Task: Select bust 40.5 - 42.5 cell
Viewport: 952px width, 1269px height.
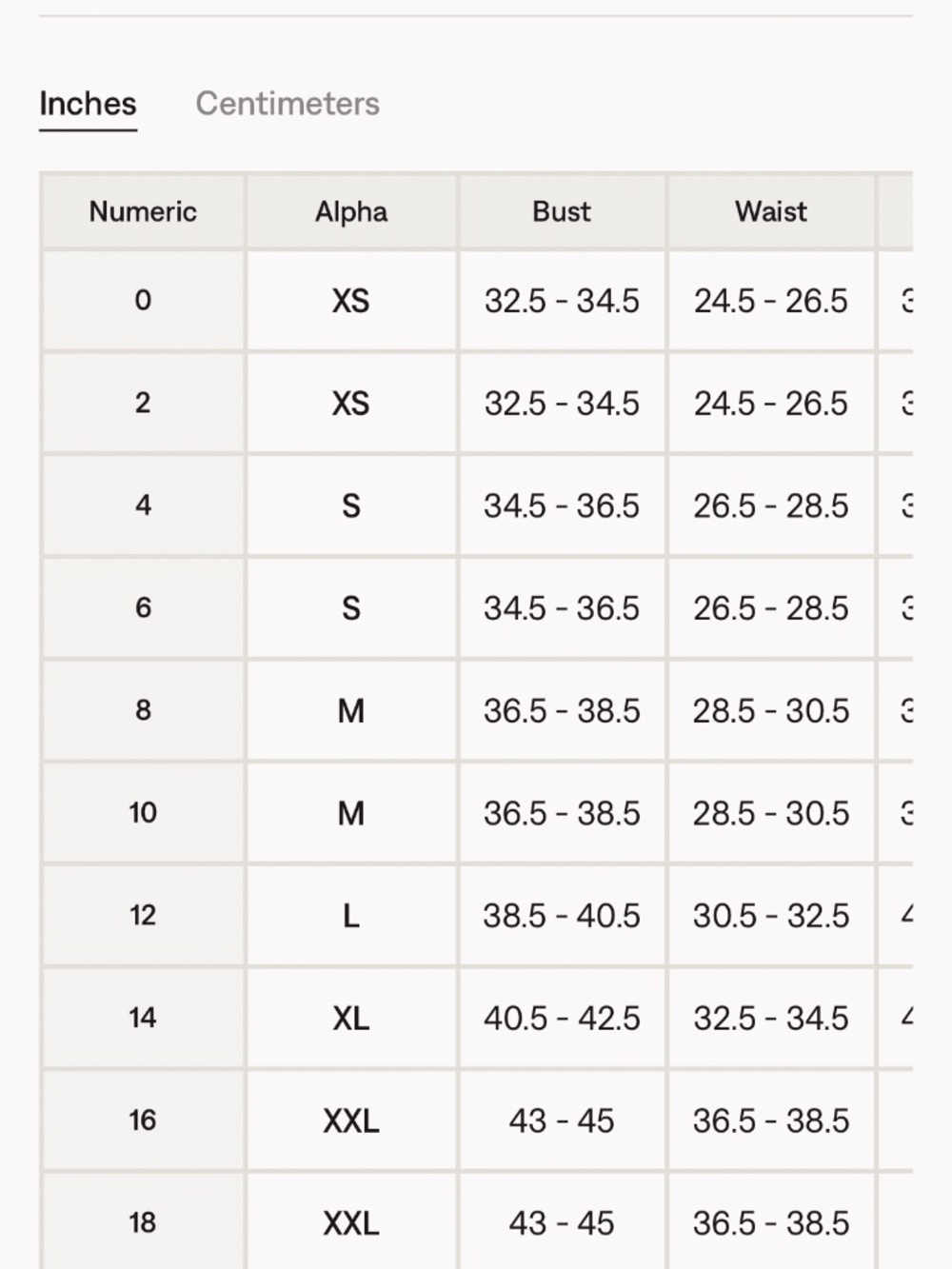Action: (562, 1019)
